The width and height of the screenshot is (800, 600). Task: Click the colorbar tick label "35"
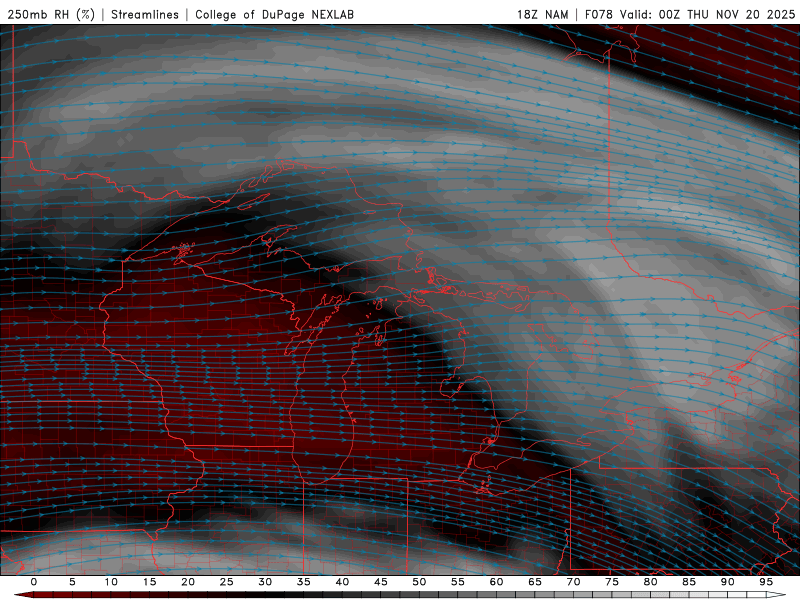tap(304, 582)
